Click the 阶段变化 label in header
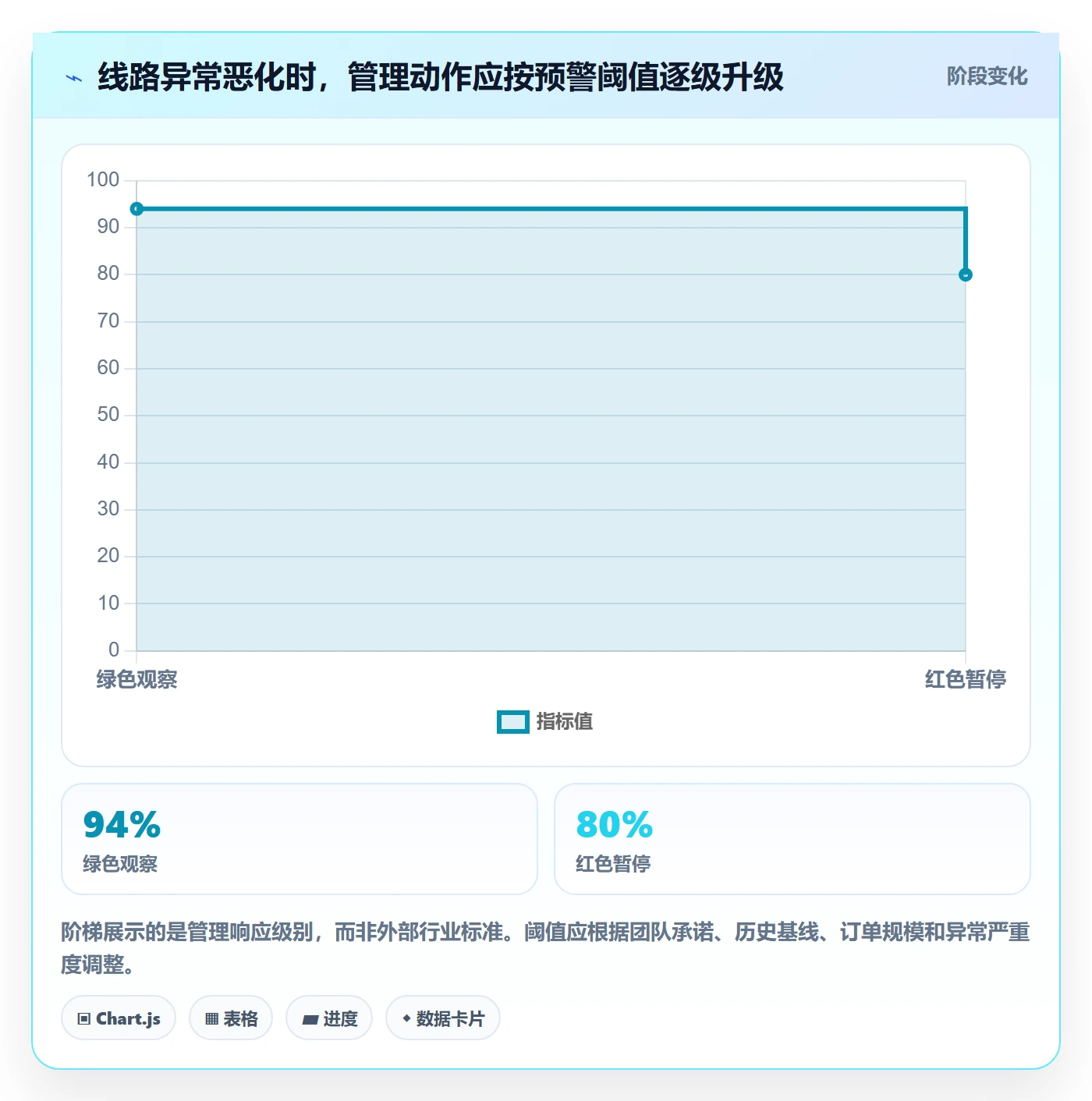The image size is (1092, 1101). pos(987,76)
